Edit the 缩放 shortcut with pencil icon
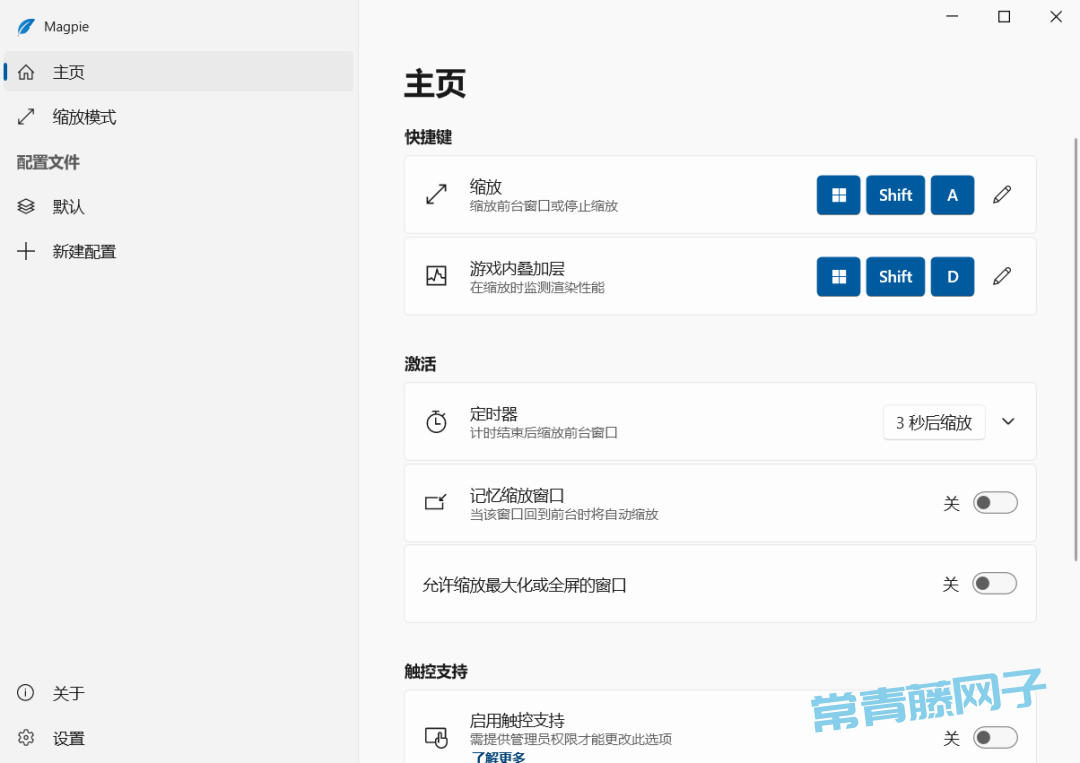The height and width of the screenshot is (763, 1080). click(x=1002, y=195)
